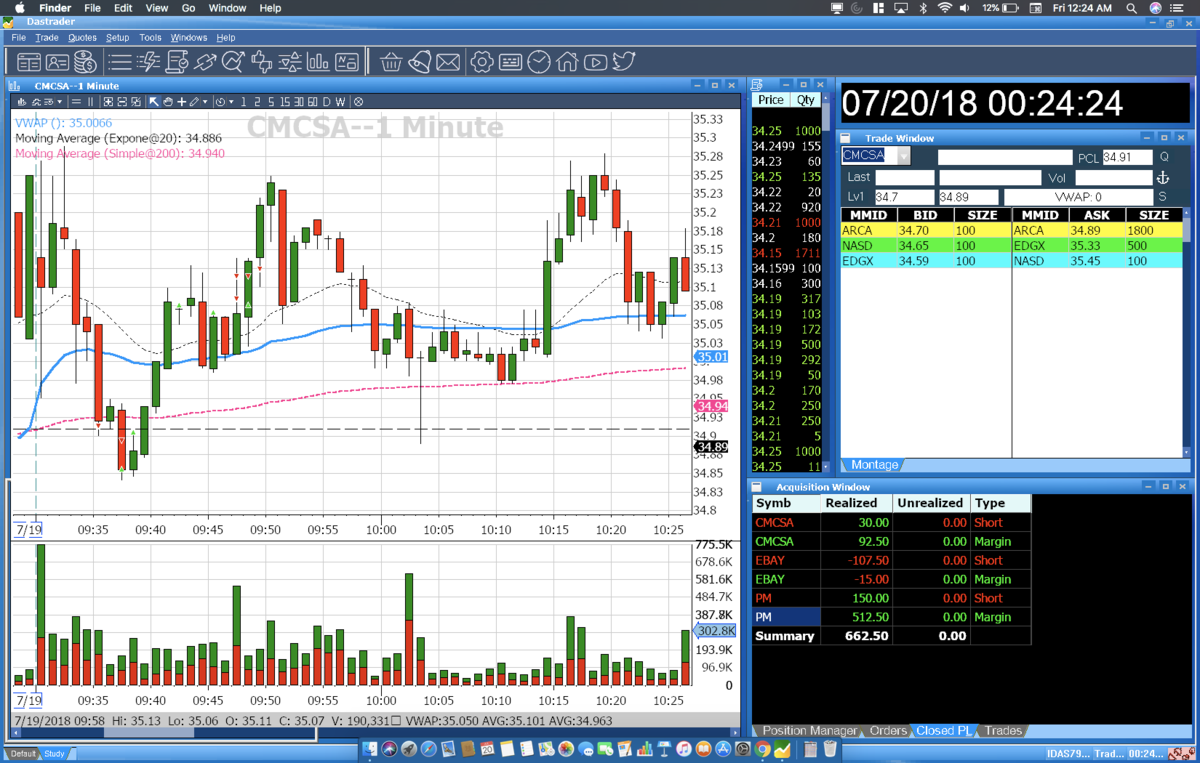Expand the CMCSA symbol dropdown in Trade Window
1200x763 pixels.
click(904, 156)
